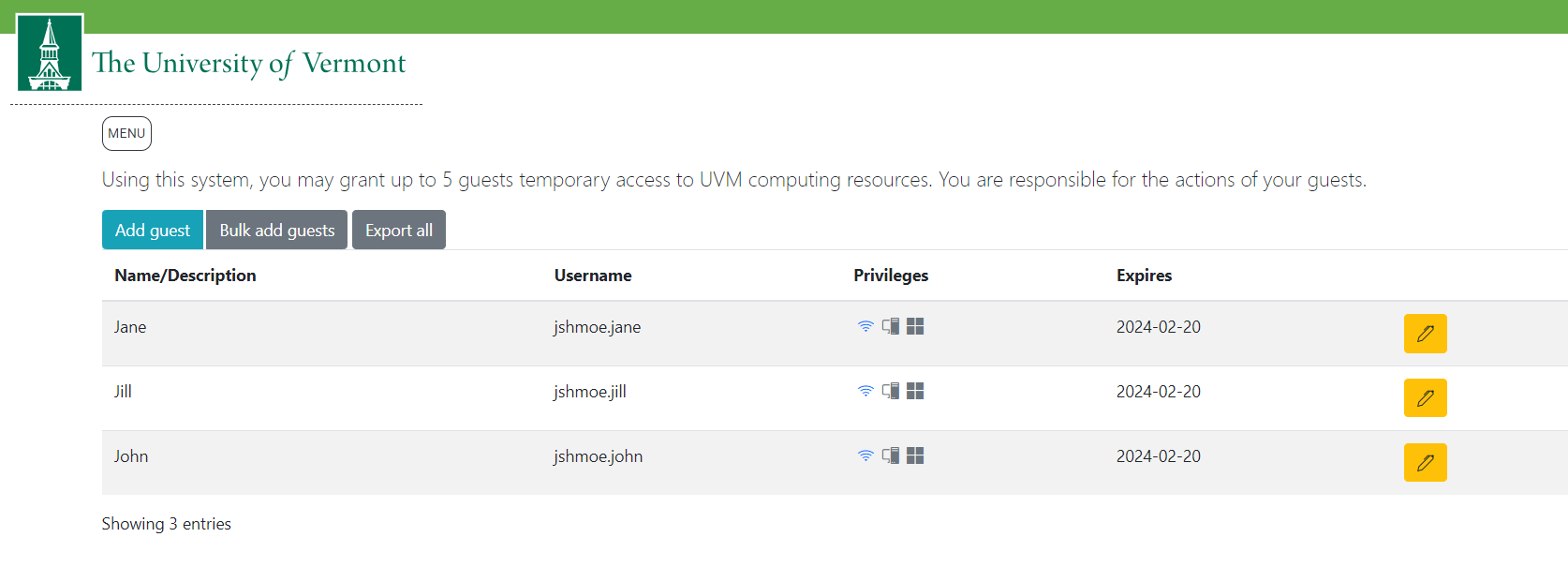This screenshot has height=567, width=1568.
Task: Open the MENU button
Action: (x=126, y=133)
